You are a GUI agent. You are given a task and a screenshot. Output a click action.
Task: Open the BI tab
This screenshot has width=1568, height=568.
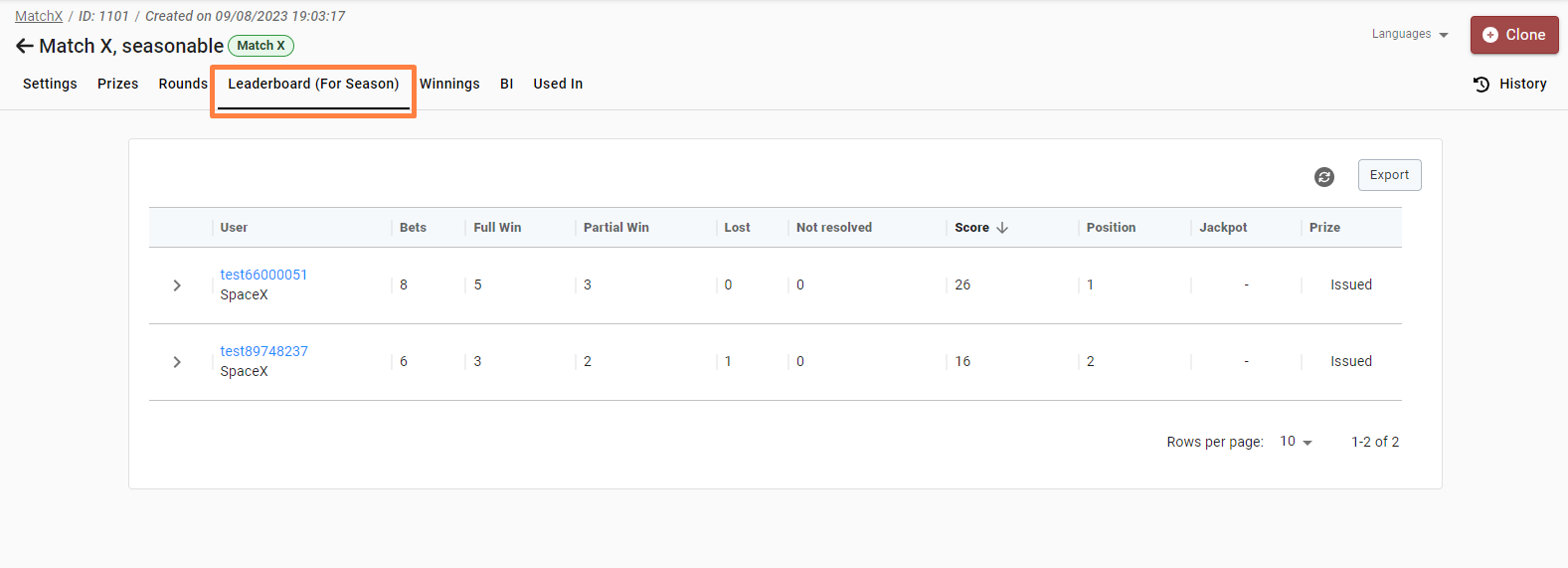(x=506, y=85)
